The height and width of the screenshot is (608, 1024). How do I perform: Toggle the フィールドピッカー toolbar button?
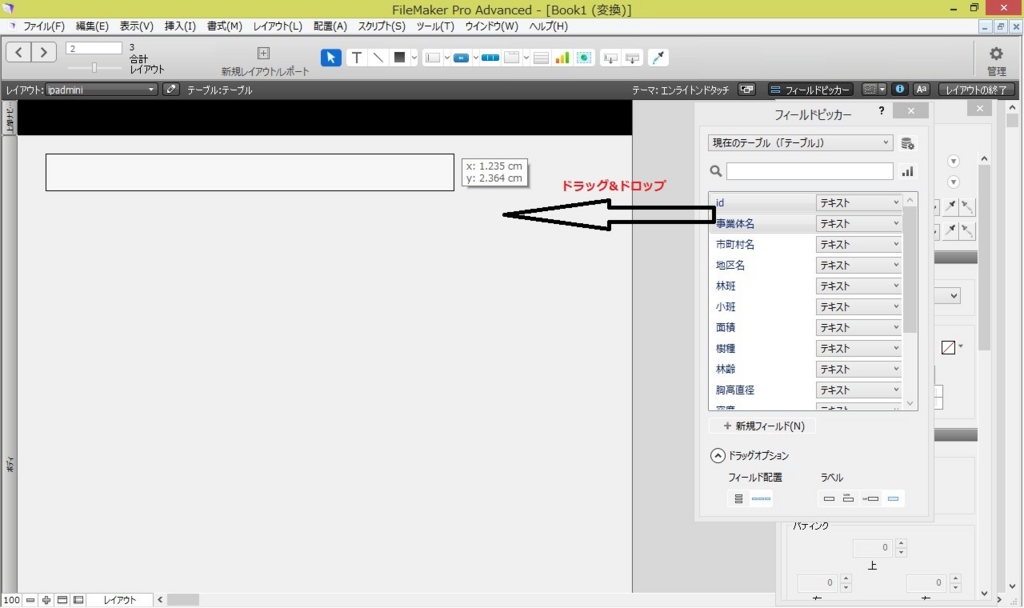810,89
